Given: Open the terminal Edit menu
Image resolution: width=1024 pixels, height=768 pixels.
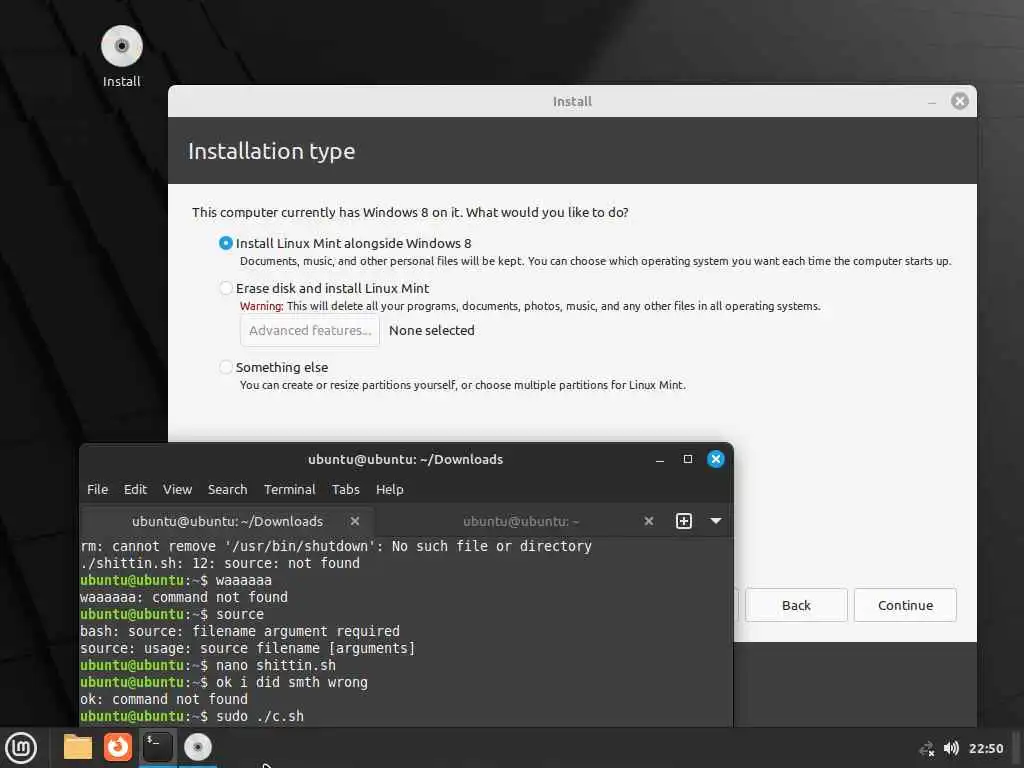Looking at the screenshot, I should coord(135,489).
